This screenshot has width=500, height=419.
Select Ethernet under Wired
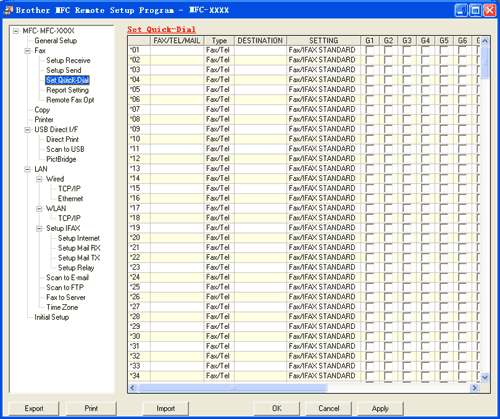coord(70,199)
